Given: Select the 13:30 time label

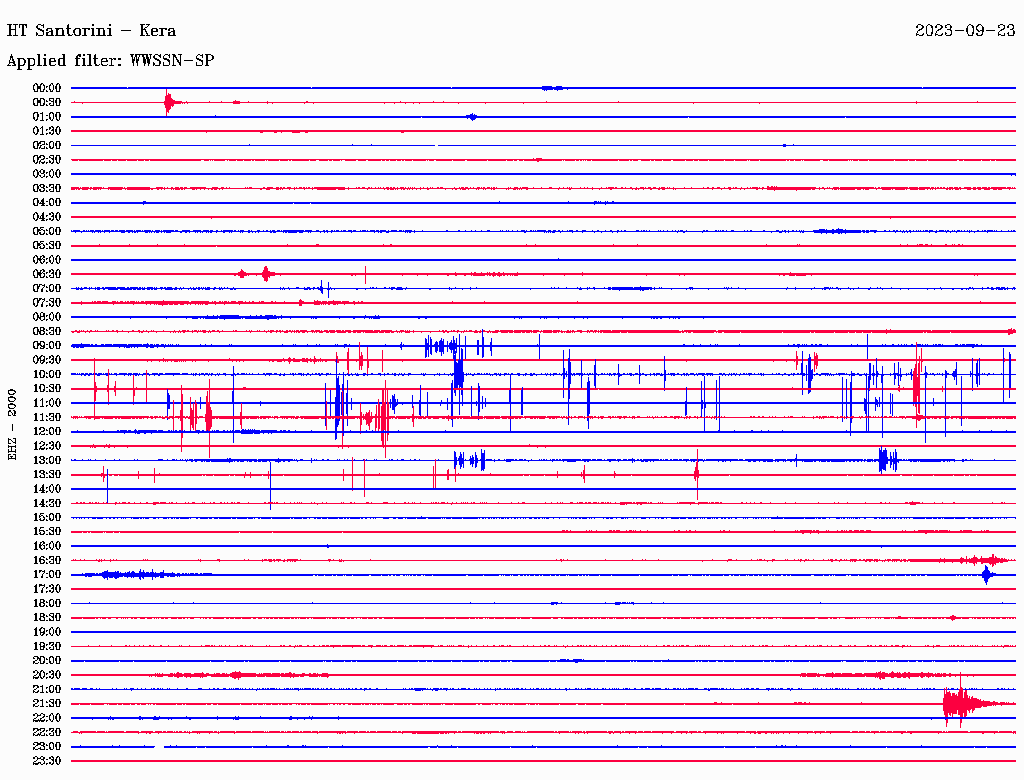Looking at the screenshot, I should point(47,474).
